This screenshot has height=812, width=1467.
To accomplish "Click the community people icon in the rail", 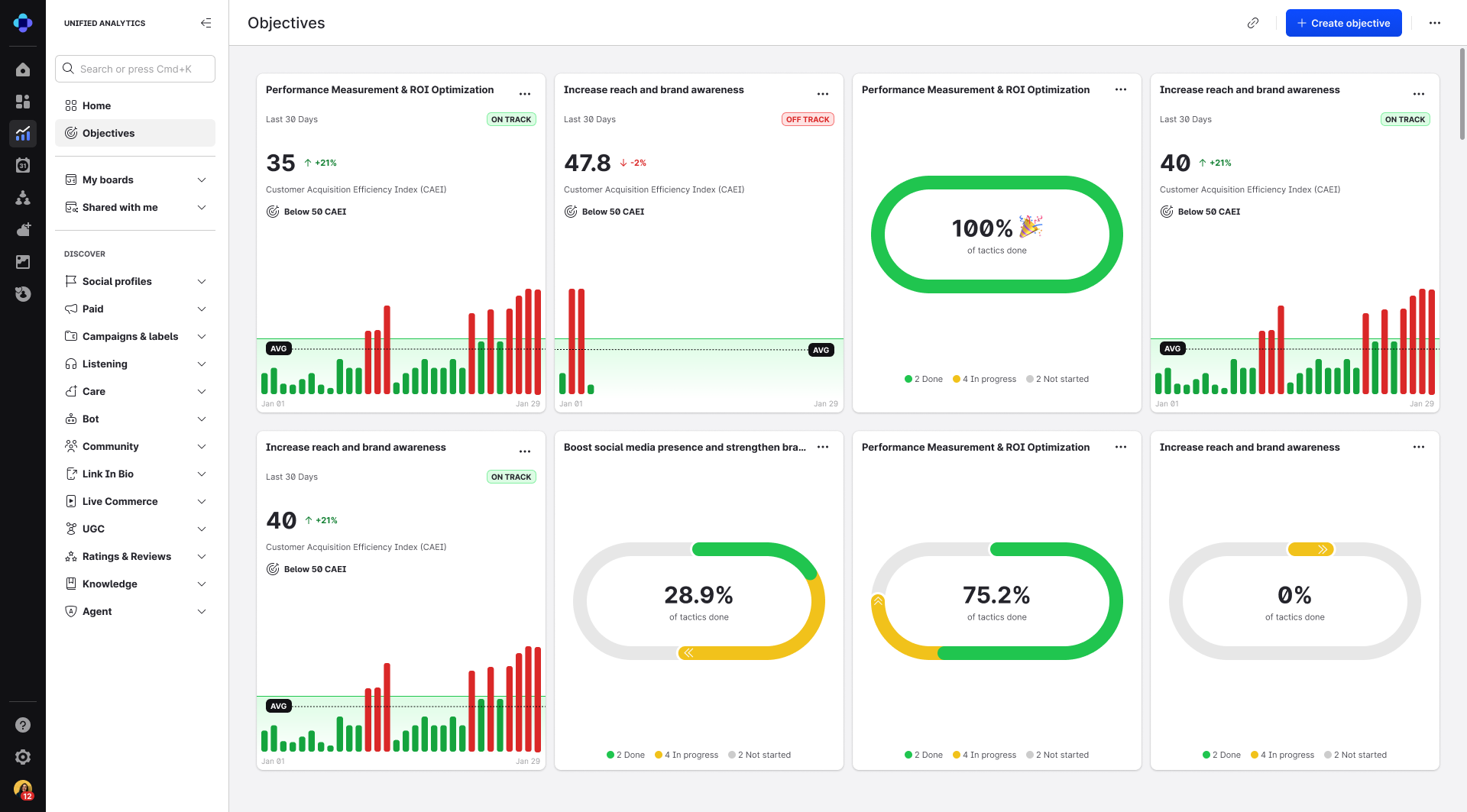I will 23,198.
